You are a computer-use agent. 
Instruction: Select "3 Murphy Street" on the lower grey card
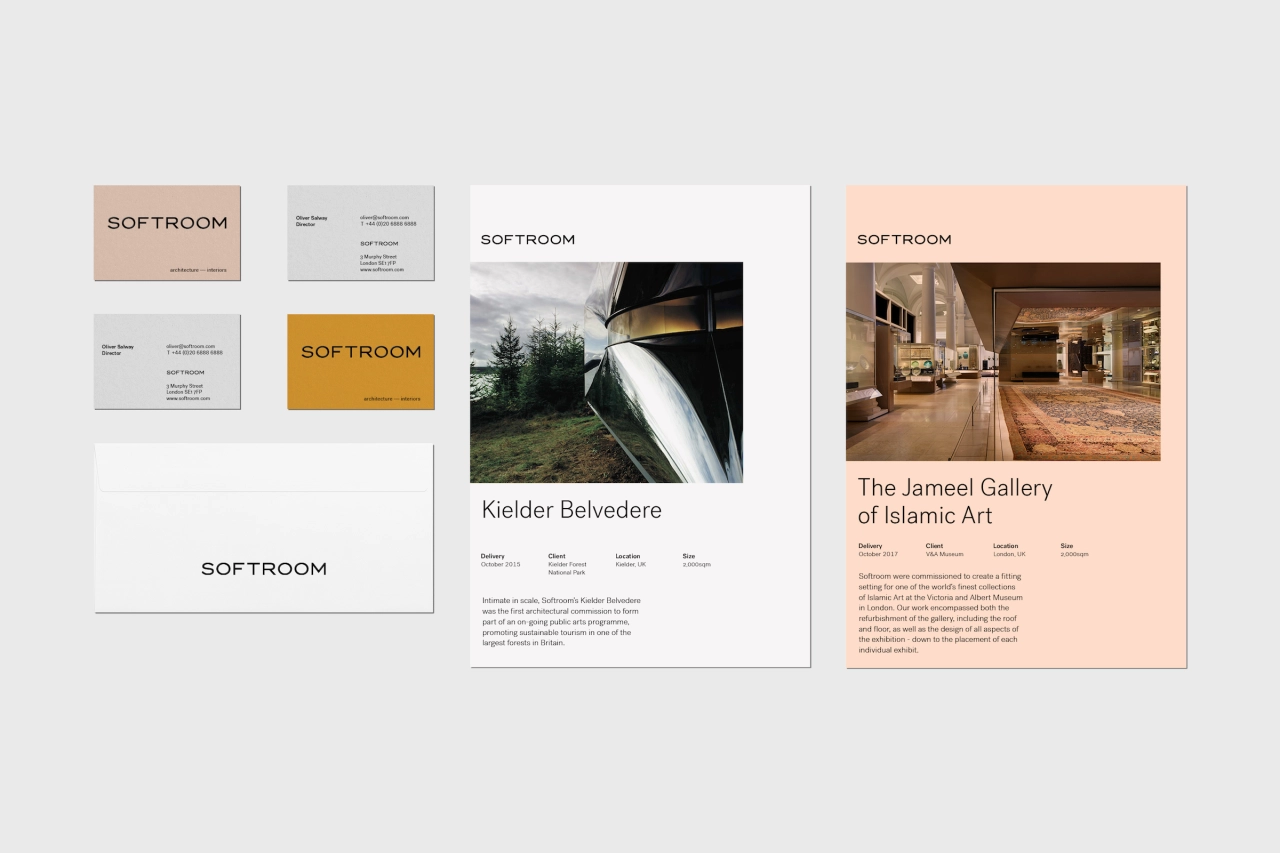pyautogui.click(x=185, y=386)
